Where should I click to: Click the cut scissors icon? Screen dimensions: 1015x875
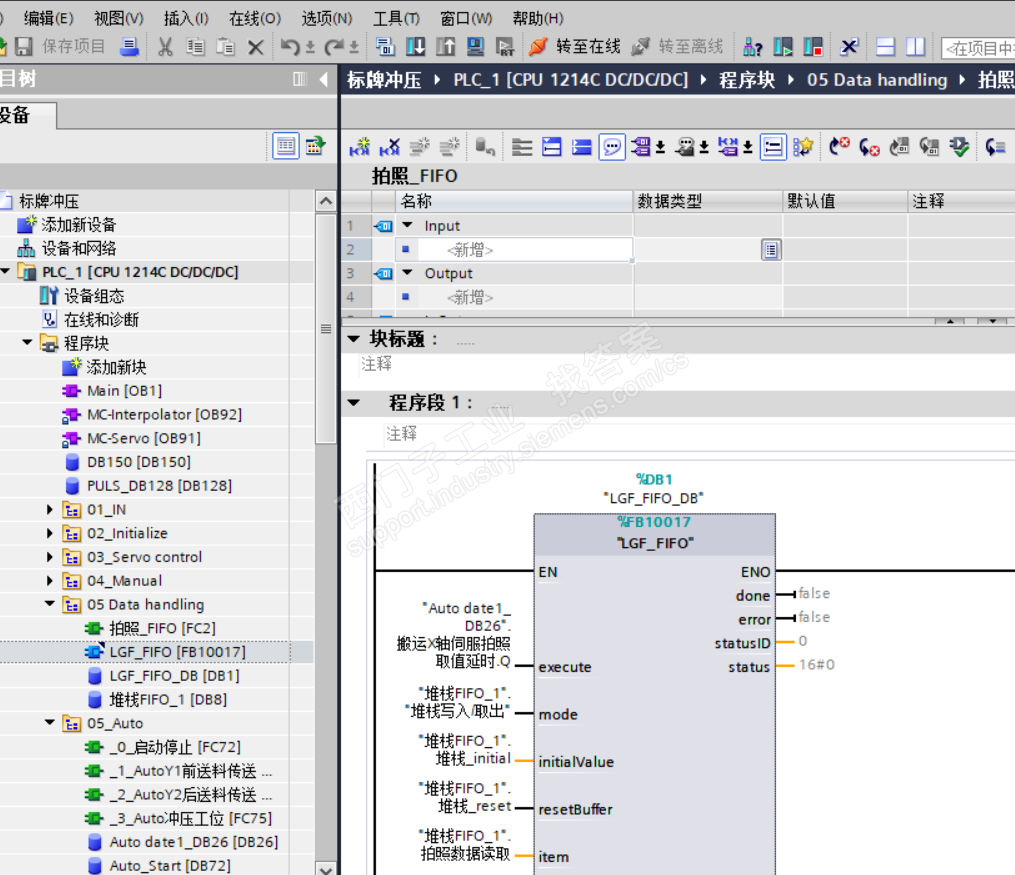click(165, 47)
